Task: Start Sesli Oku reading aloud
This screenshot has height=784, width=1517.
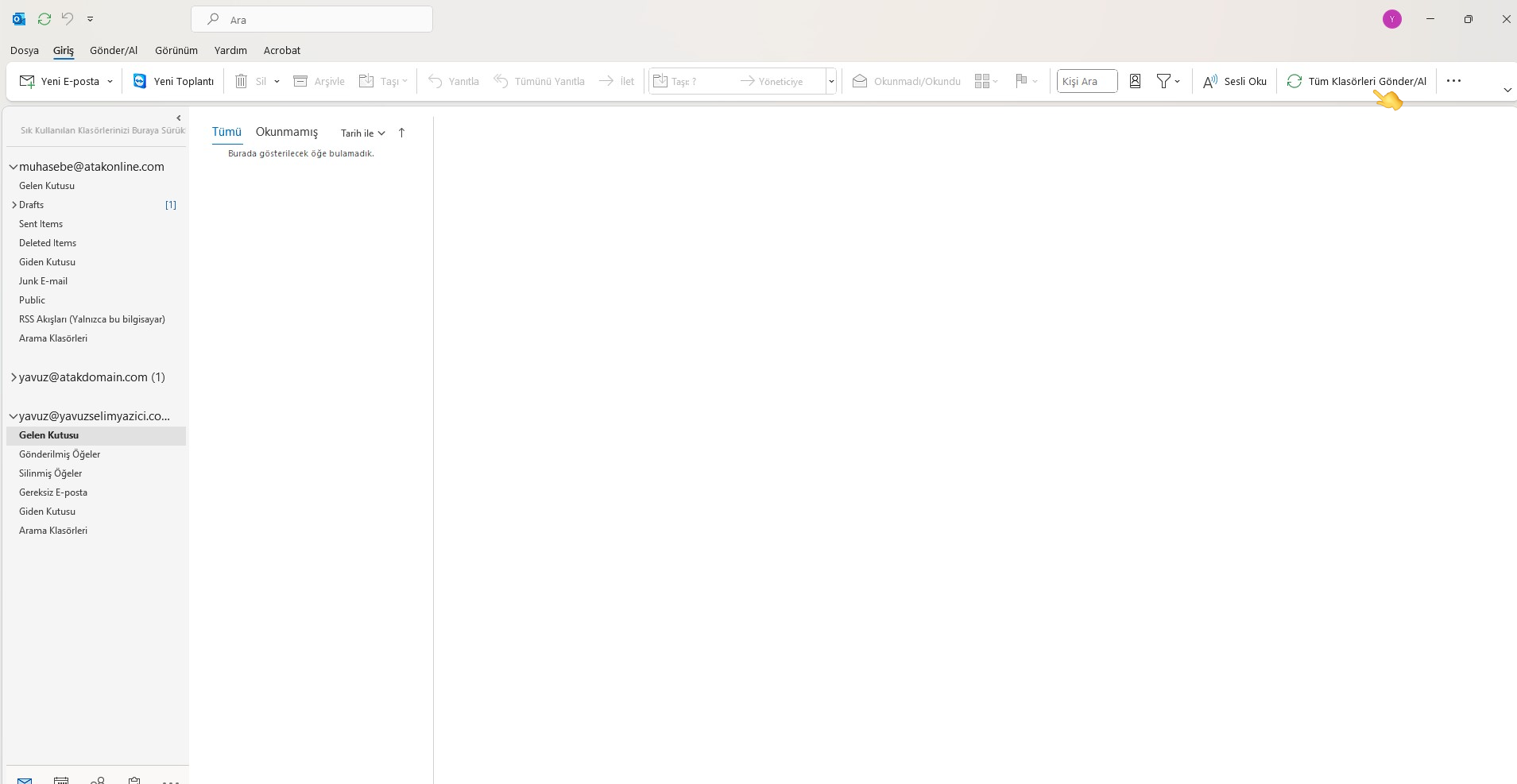Action: pyautogui.click(x=1234, y=81)
